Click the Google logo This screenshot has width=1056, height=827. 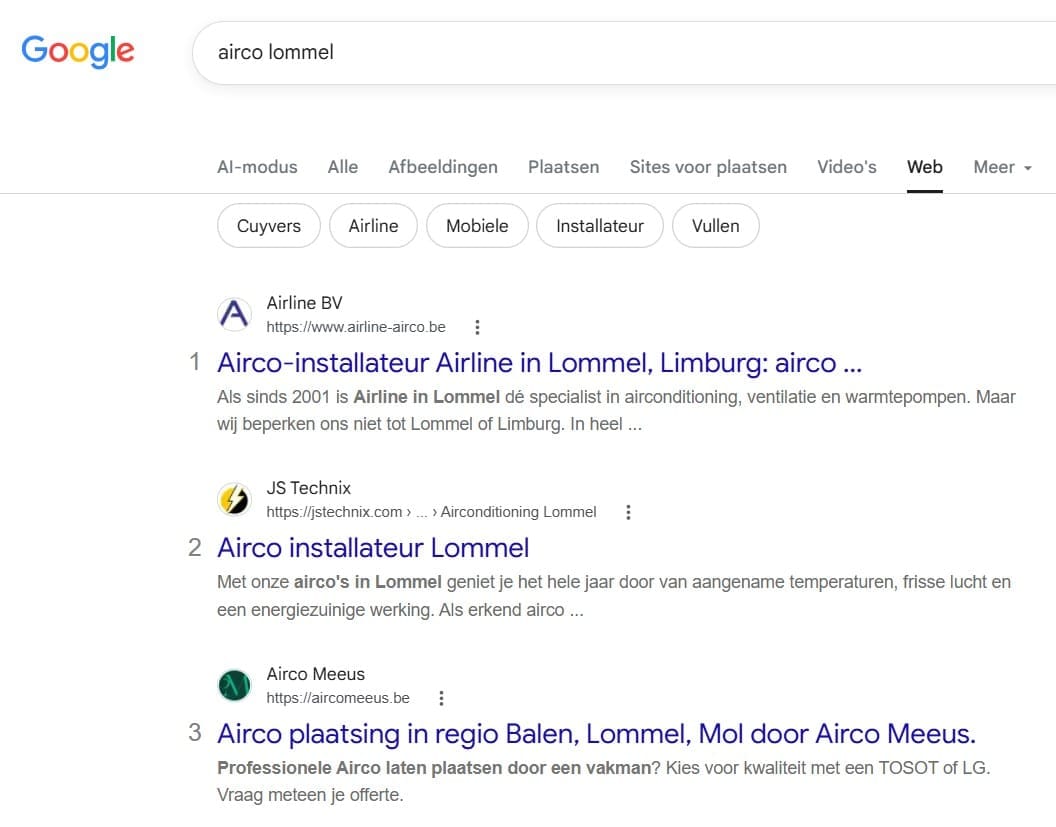click(78, 52)
